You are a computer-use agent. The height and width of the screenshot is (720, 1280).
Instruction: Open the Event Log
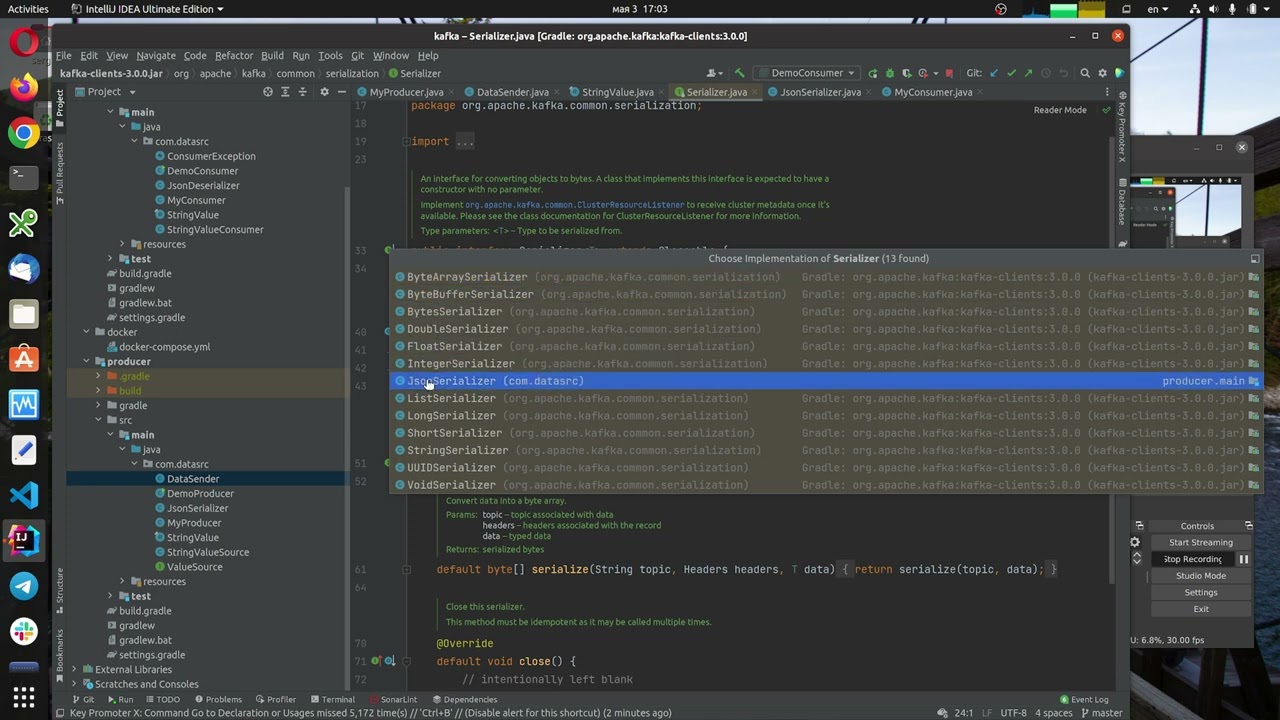(x=1084, y=700)
